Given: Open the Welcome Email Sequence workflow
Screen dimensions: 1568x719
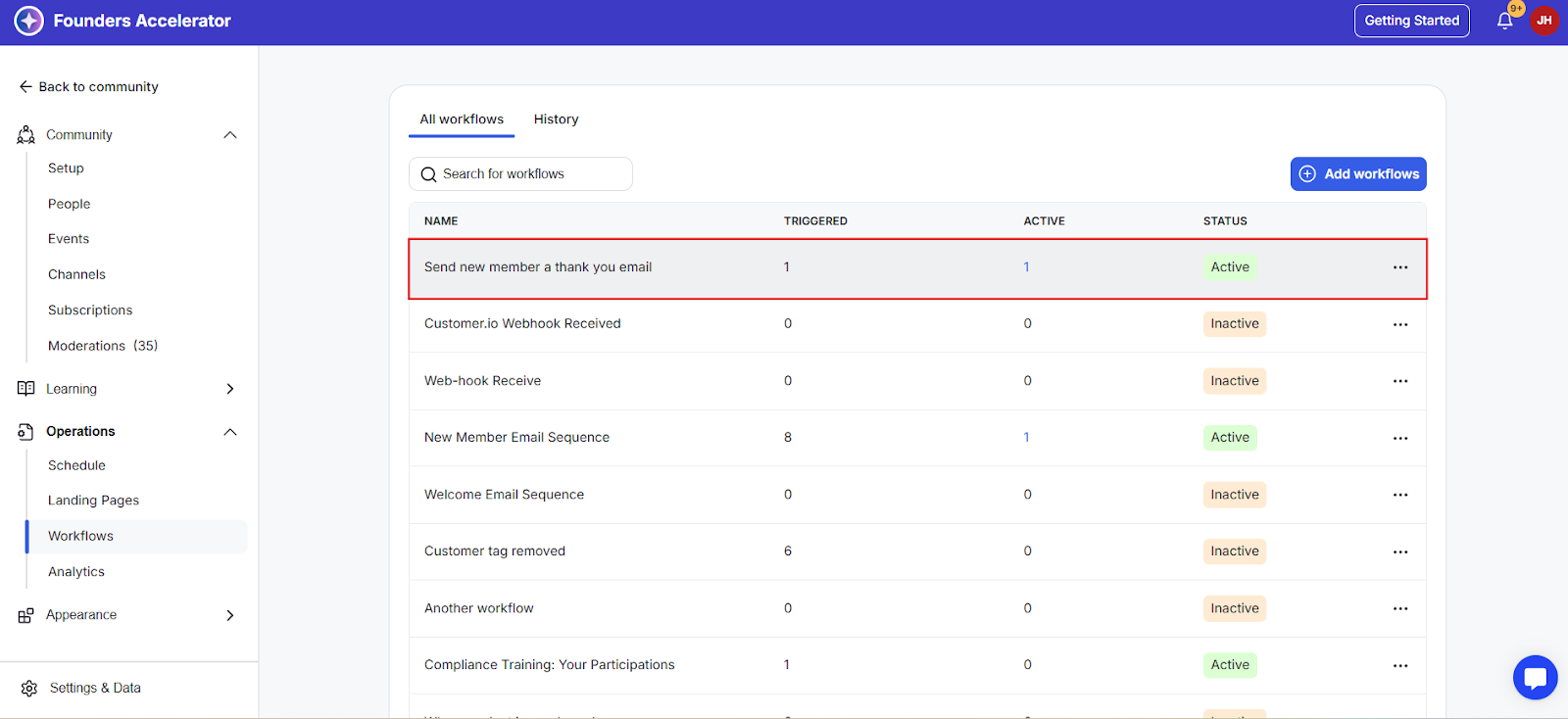Looking at the screenshot, I should 504,495.
